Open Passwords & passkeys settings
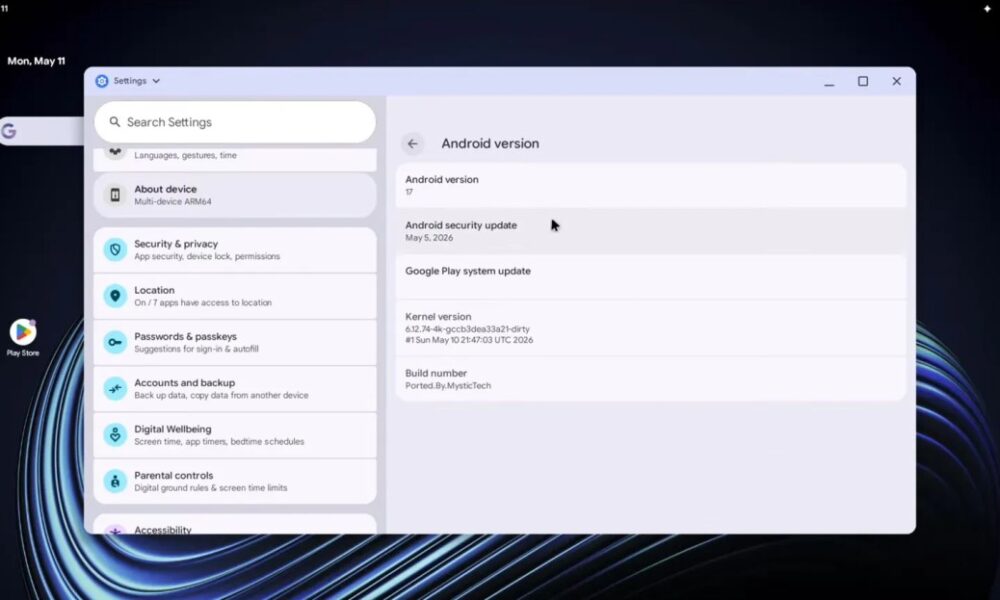Viewport: 1000px width, 600px height. (235, 342)
